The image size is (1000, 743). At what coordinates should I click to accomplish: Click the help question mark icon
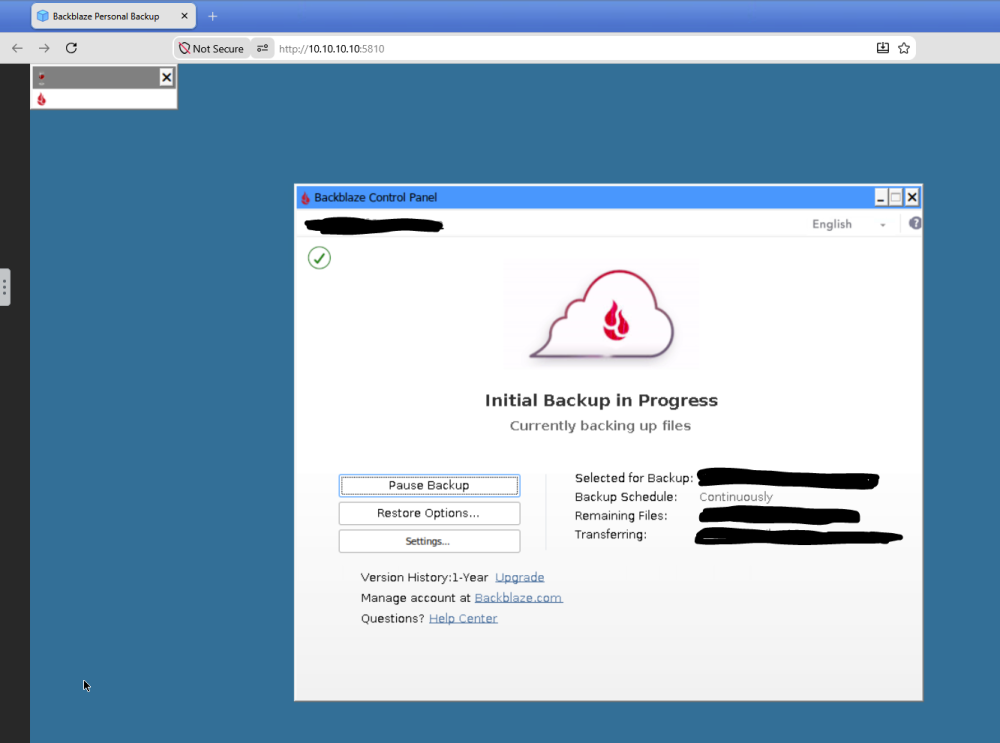click(915, 223)
